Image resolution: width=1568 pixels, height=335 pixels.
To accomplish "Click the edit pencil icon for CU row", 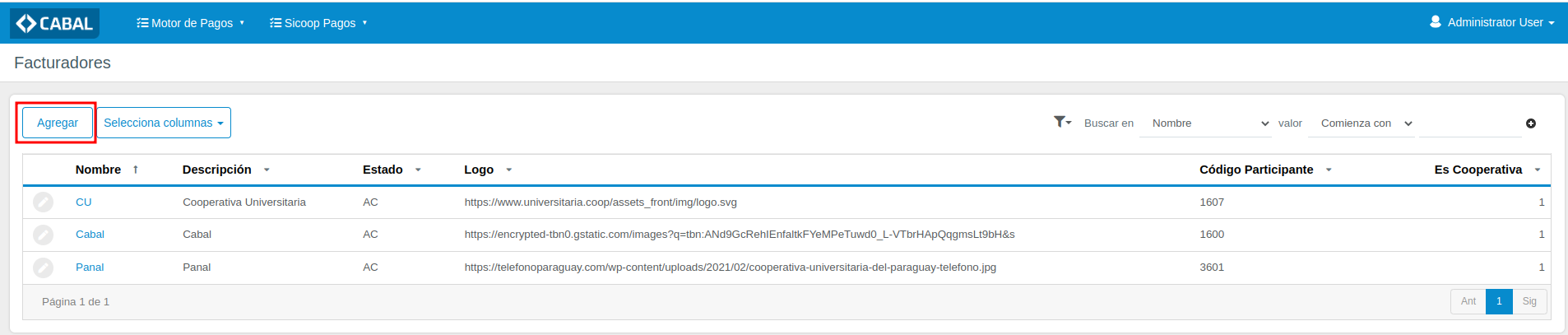I will [x=43, y=202].
